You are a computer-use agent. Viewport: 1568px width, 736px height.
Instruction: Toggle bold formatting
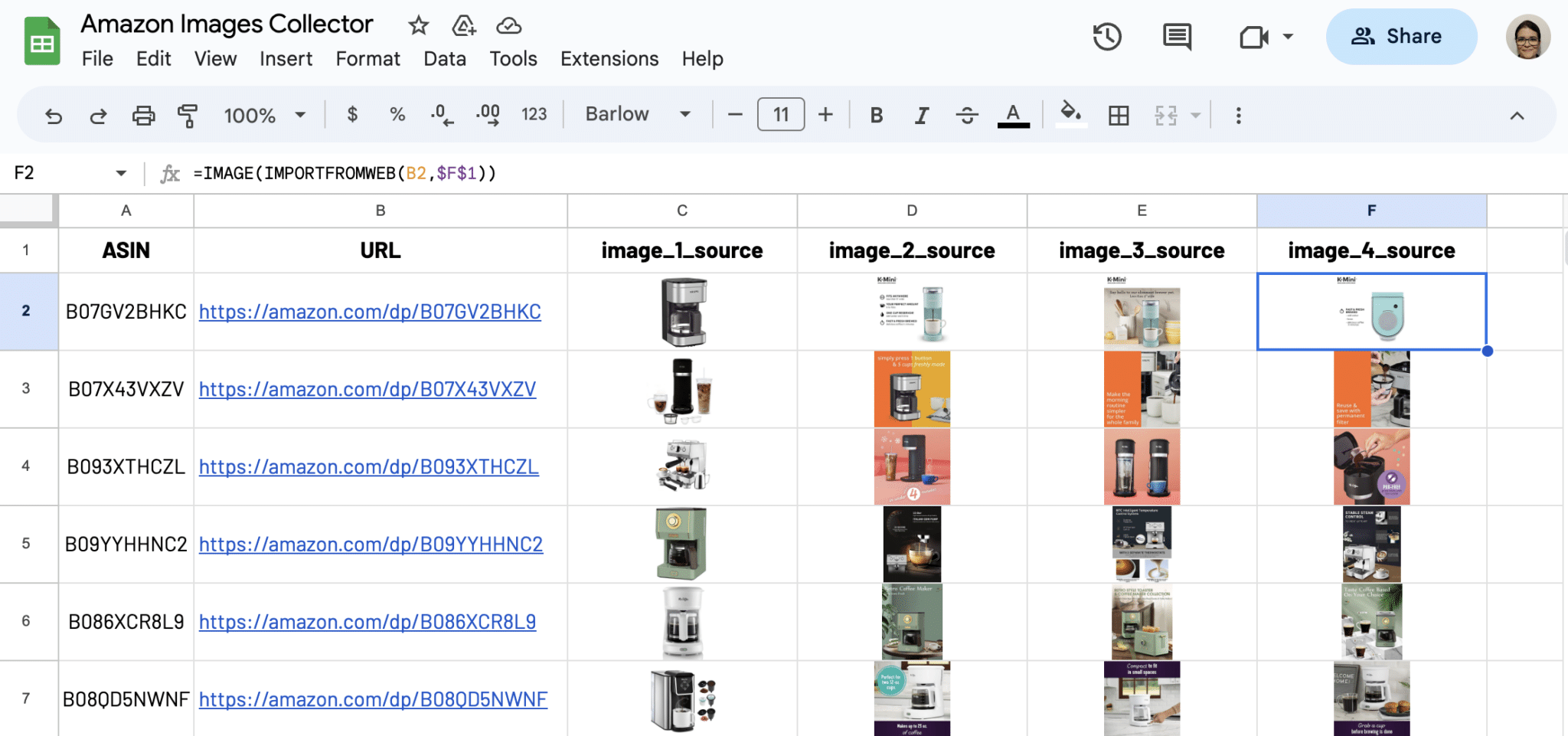876,115
